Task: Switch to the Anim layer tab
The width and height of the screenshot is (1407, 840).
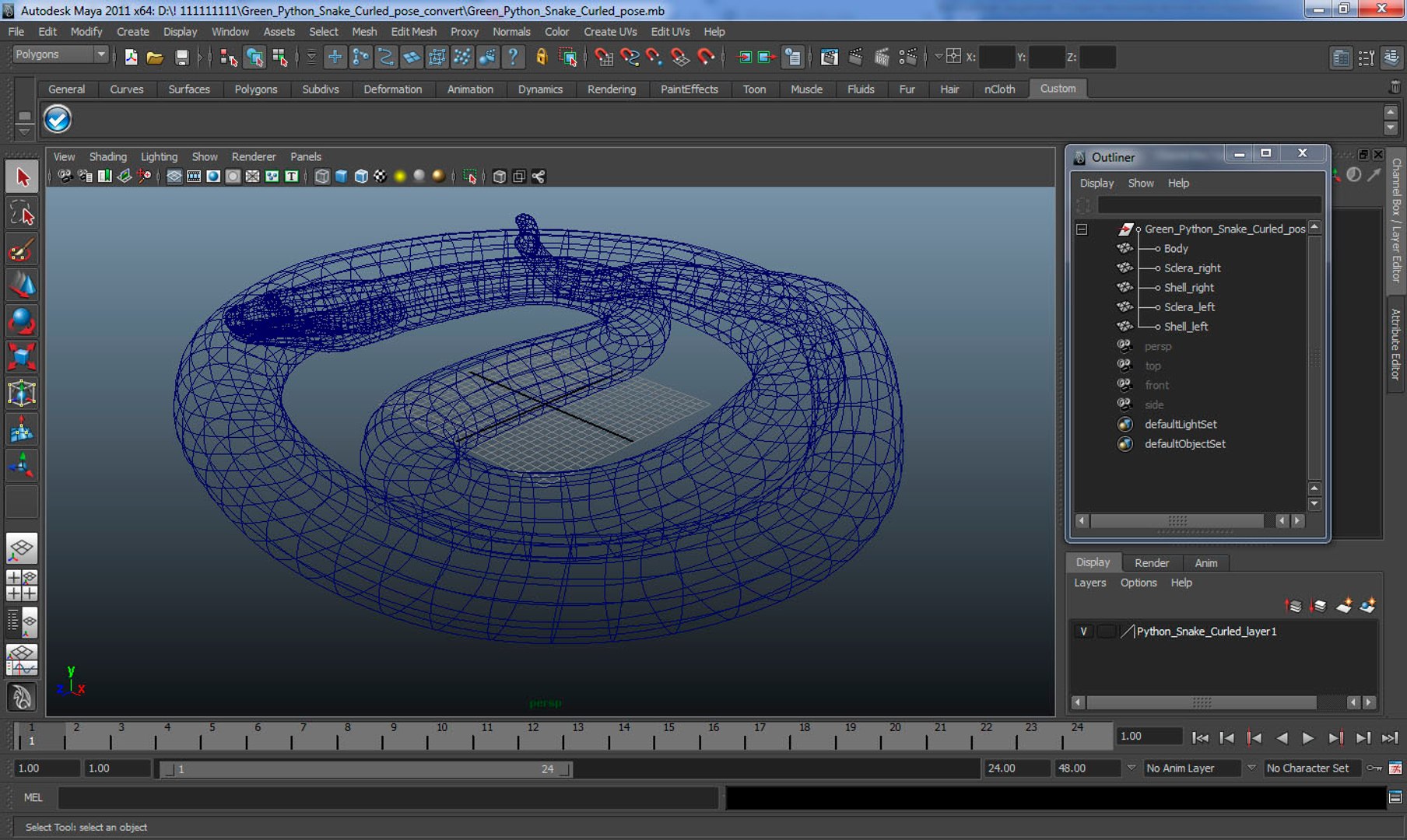Action: 1205,563
